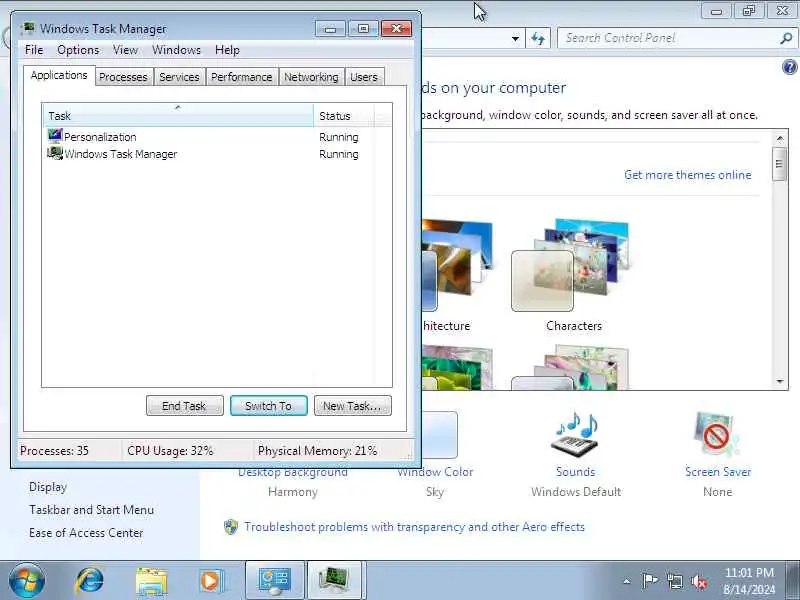This screenshot has width=800, height=600.
Task: Sort the list by the Task column header
Action: [178, 116]
